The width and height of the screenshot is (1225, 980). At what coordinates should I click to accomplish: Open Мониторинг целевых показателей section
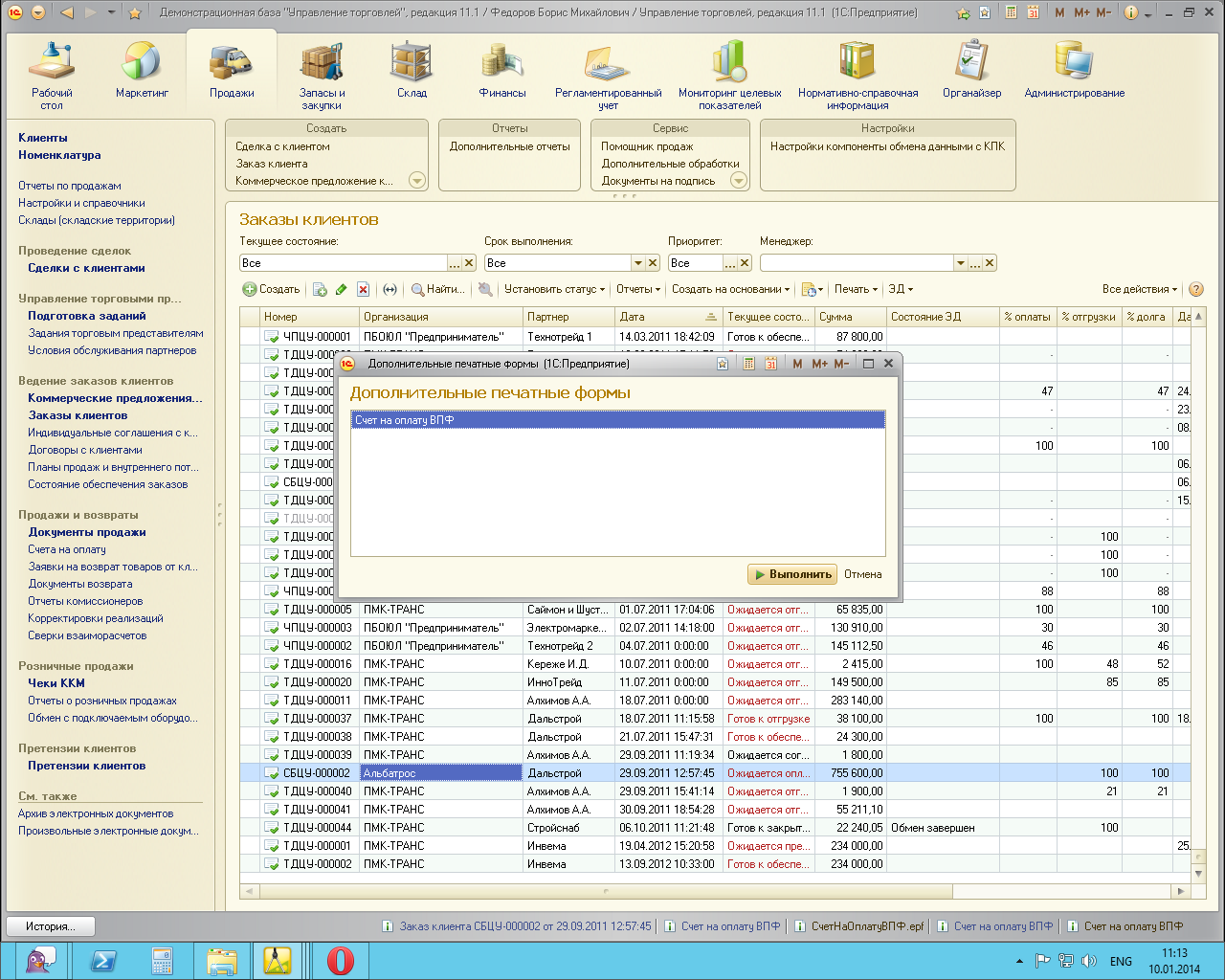tap(729, 77)
